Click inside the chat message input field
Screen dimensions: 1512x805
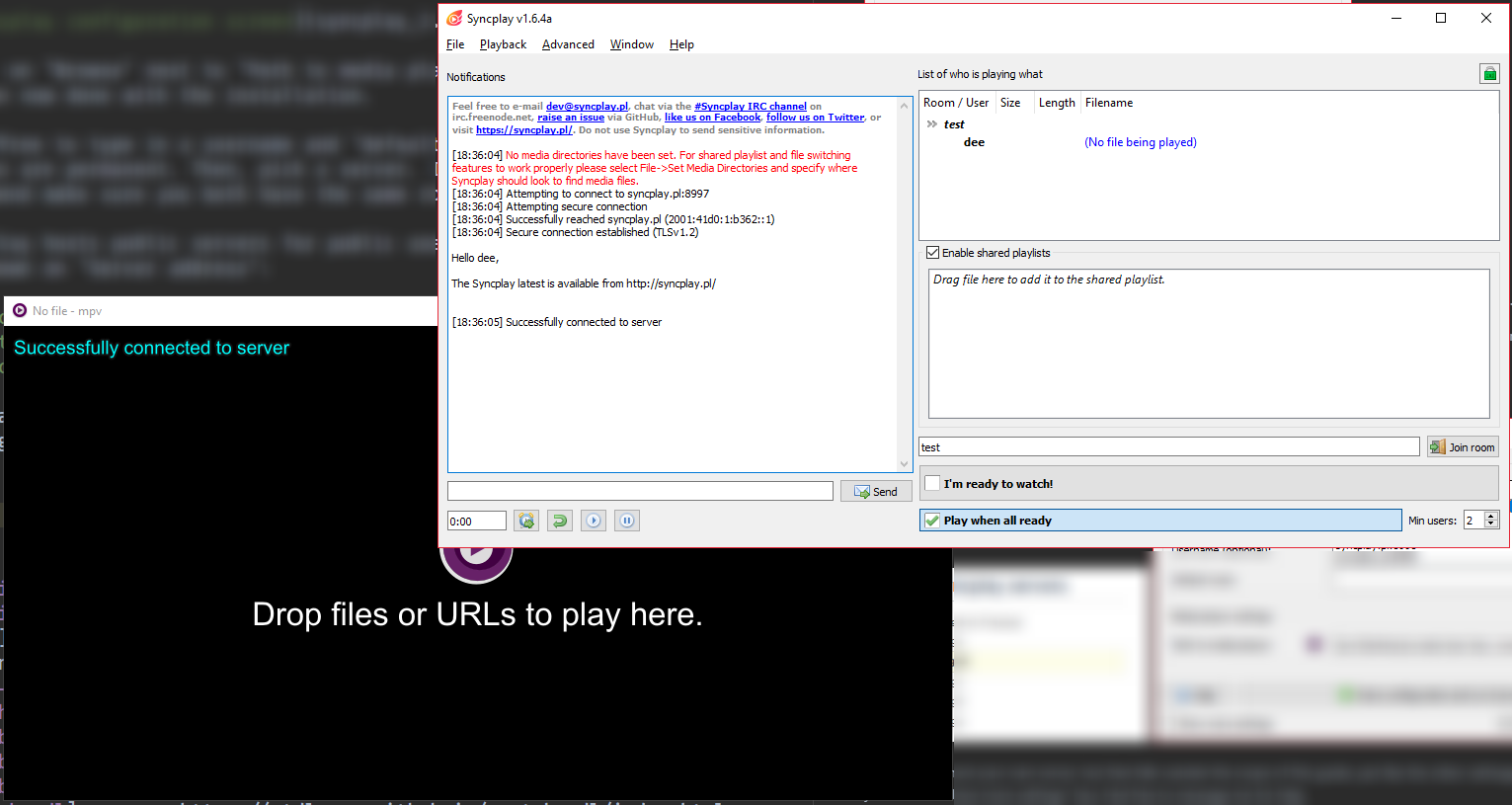click(x=639, y=490)
